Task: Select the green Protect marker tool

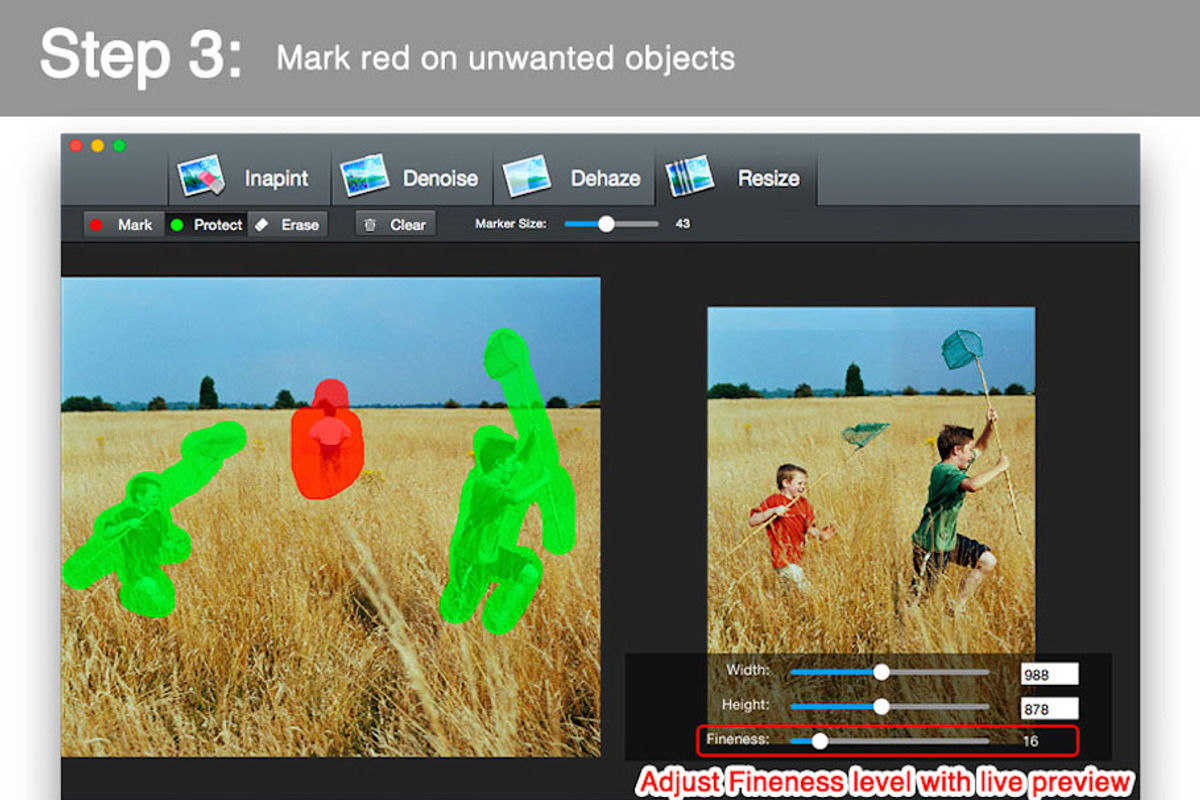Action: 205,225
